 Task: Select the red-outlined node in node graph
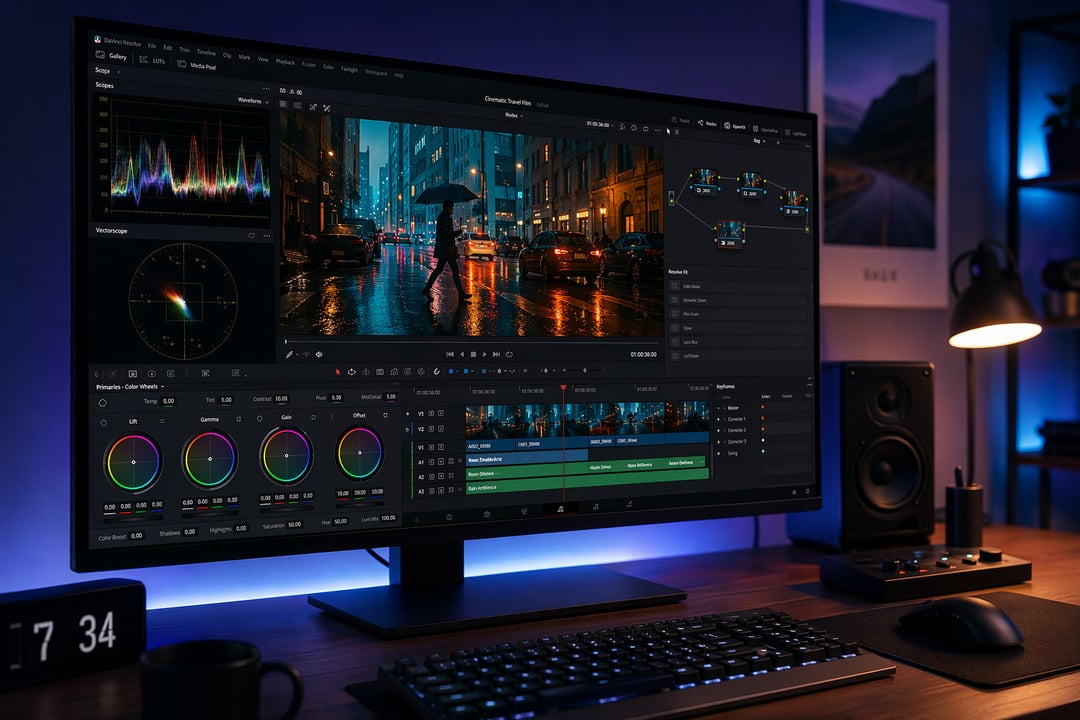(x=729, y=233)
